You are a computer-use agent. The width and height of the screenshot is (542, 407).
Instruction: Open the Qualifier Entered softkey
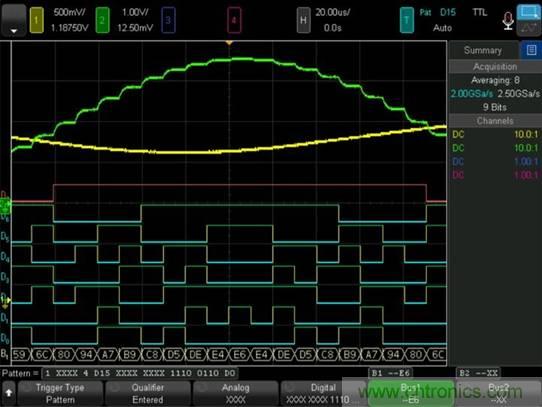[148, 393]
